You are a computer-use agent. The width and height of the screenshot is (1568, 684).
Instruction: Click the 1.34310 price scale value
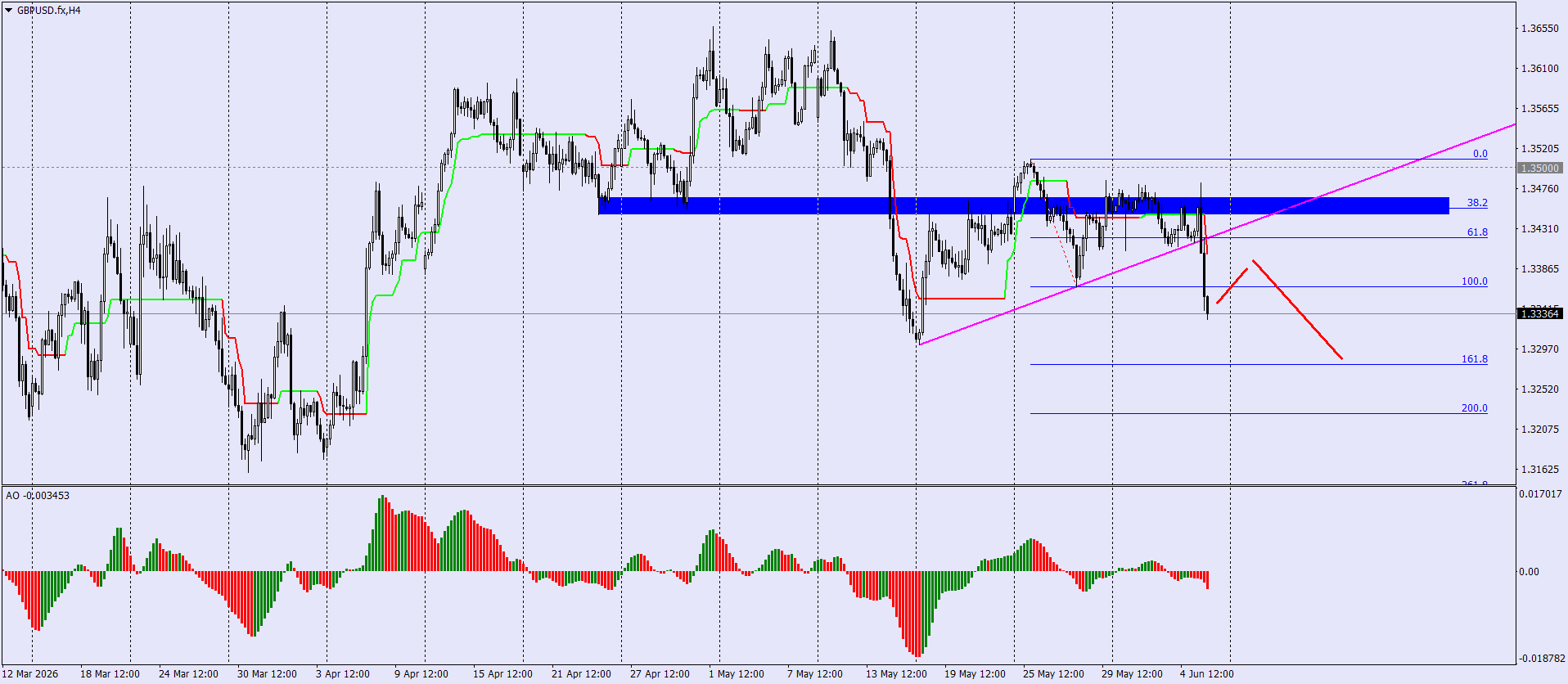1540,229
